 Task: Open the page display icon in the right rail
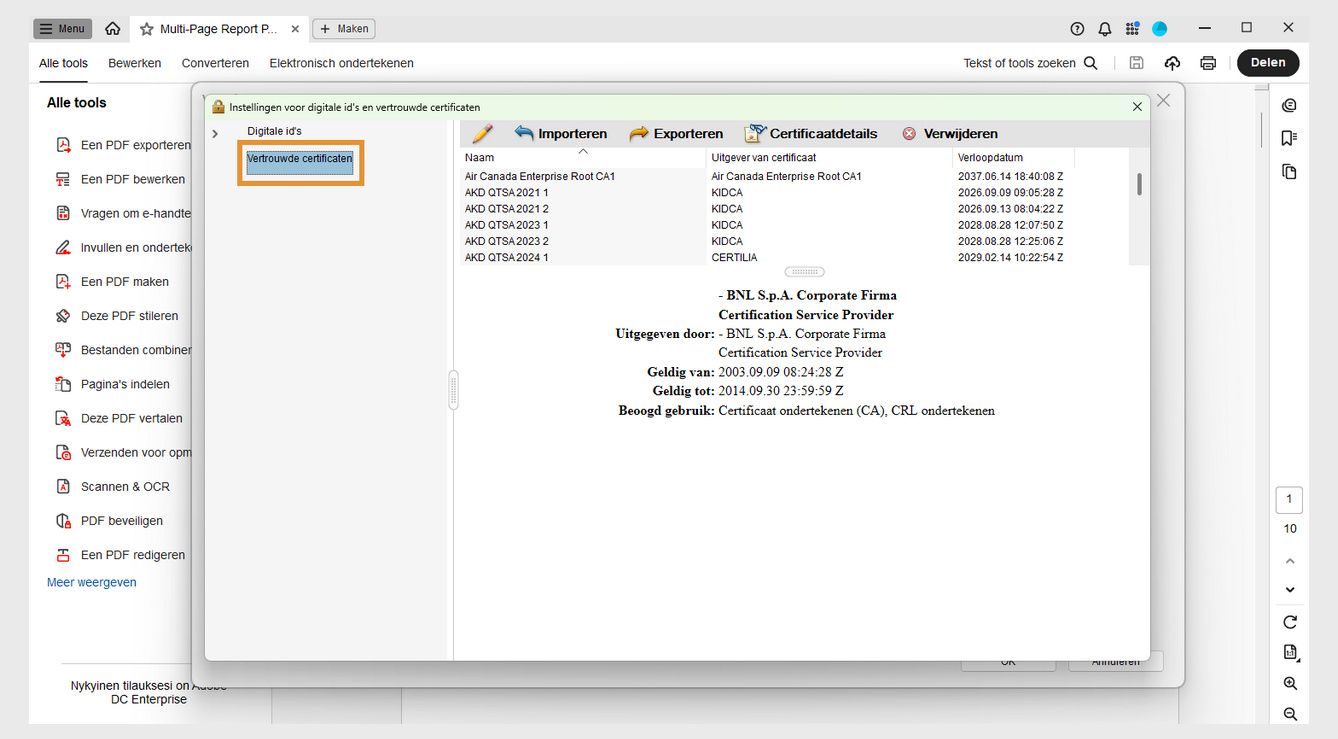click(x=1290, y=653)
